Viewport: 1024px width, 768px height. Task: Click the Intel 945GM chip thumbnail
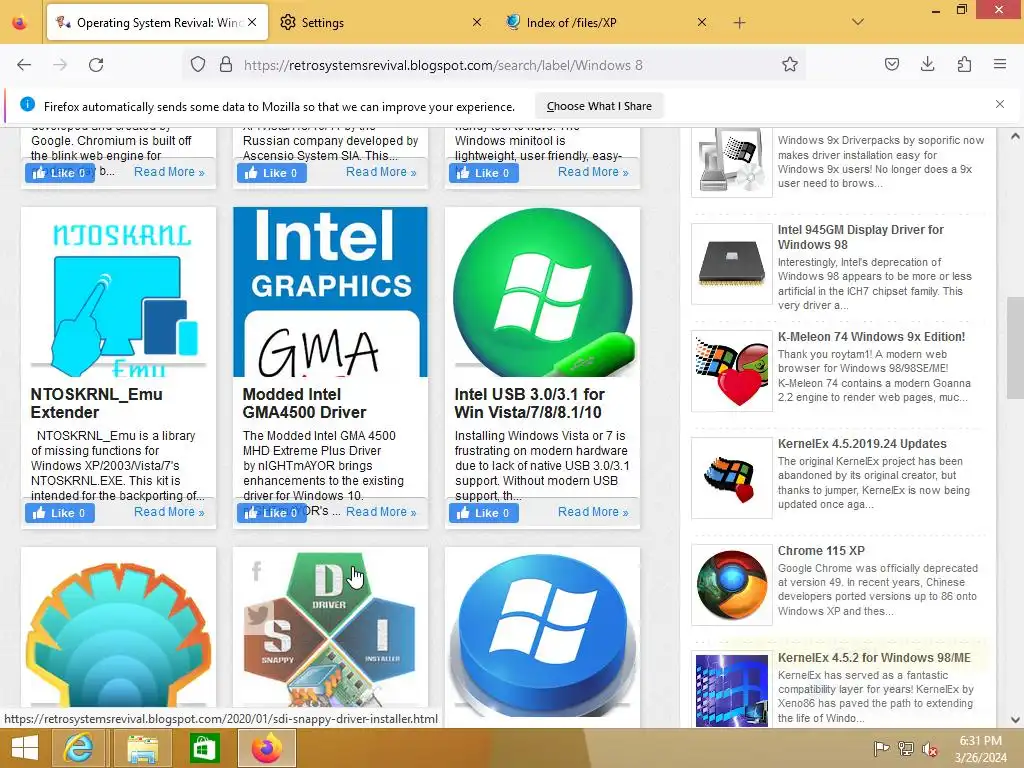731,264
